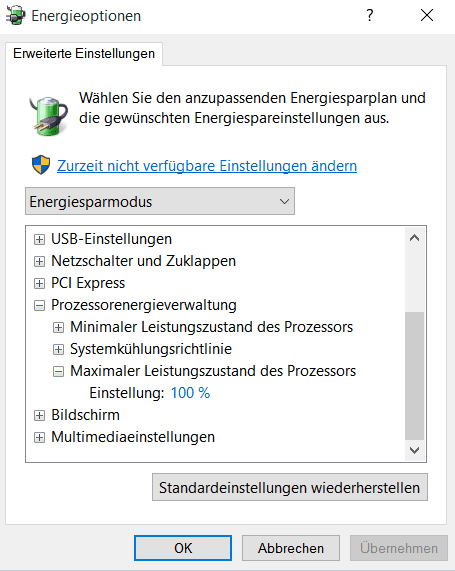Click the settings list scrollbar down arrow
The height and width of the screenshot is (571, 455).
click(x=414, y=450)
